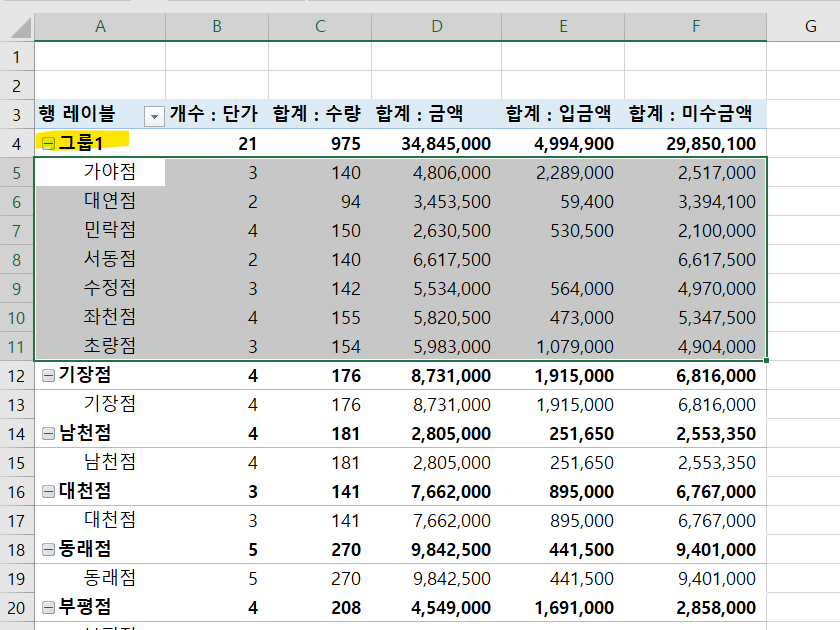The width and height of the screenshot is (840, 630).
Task: Select column F header
Action: 695,26
